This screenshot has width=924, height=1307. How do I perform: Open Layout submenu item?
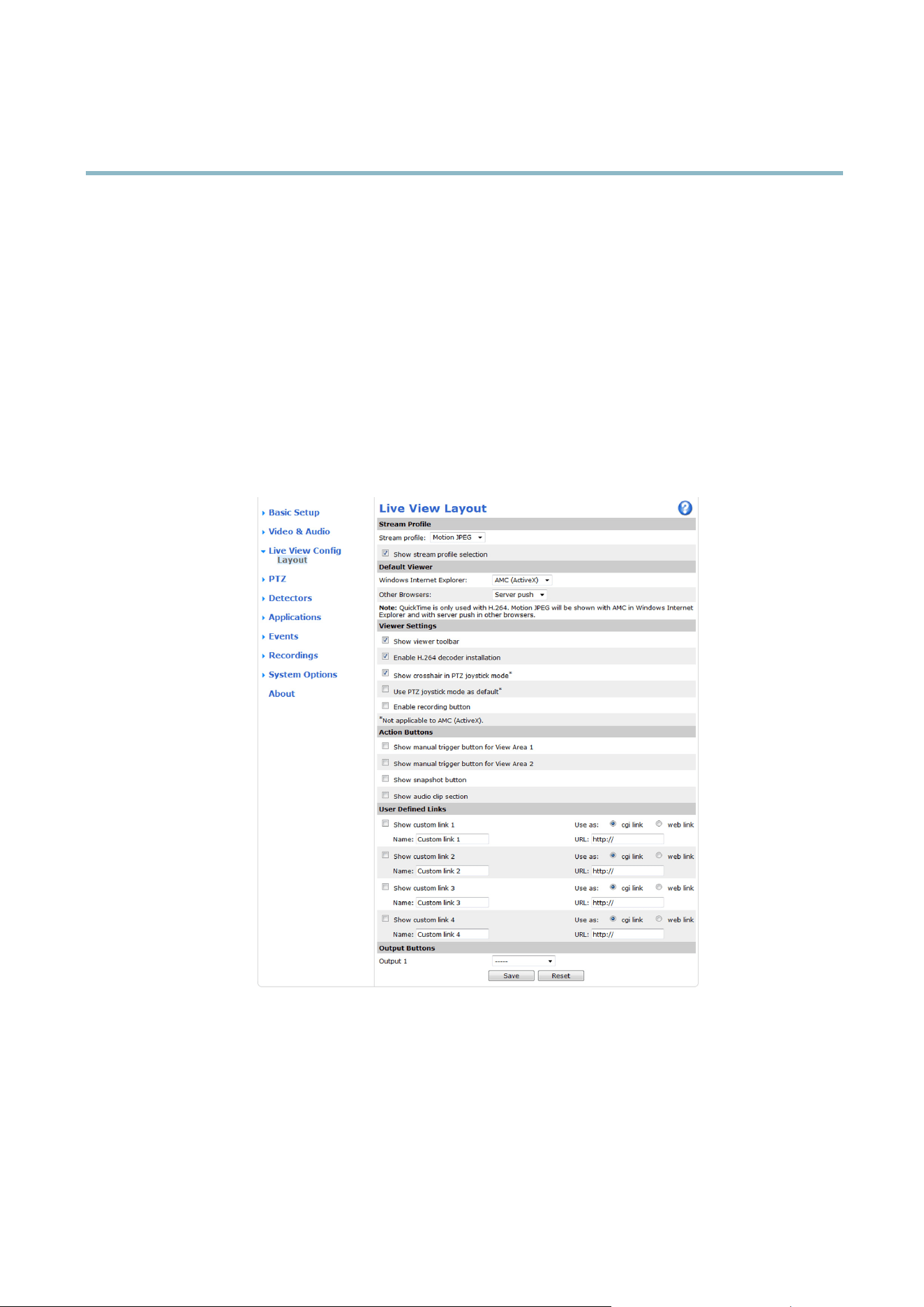292,560
